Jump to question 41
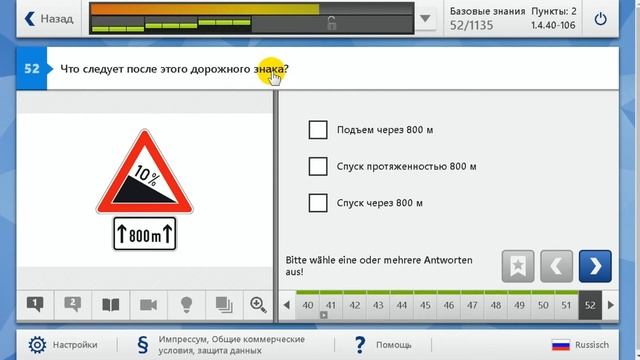 331,305
